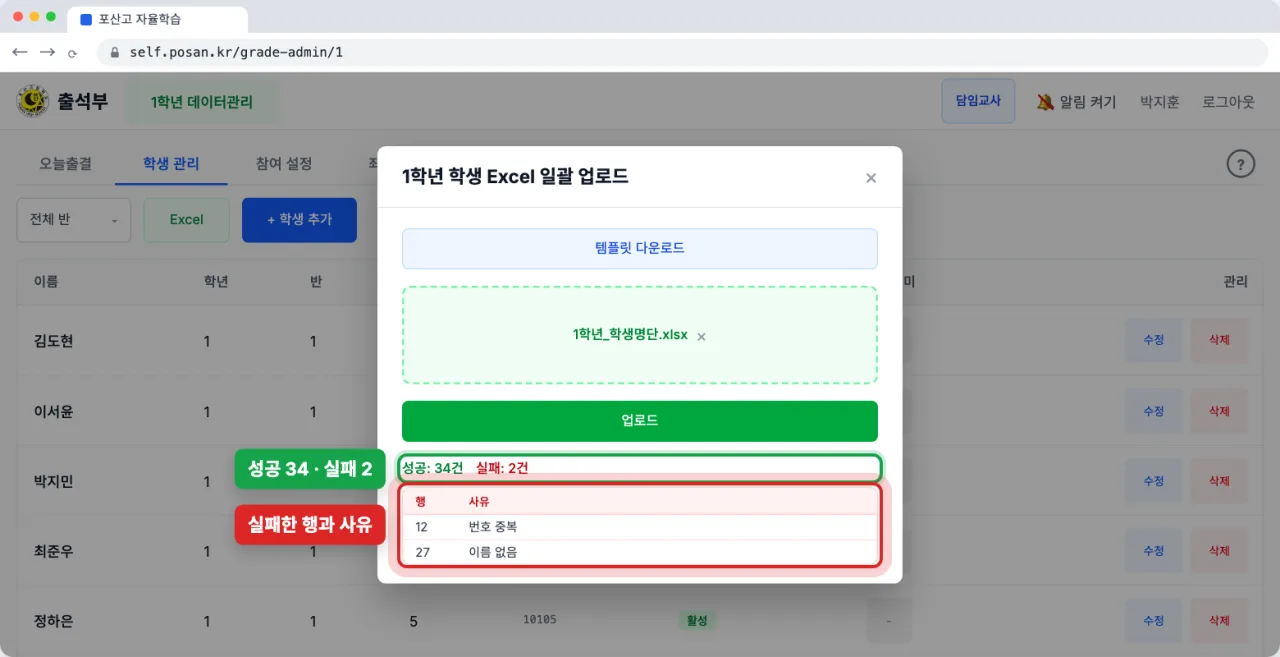Delete 최준우 with 삭제 button
This screenshot has width=1280, height=657.
1219,551
